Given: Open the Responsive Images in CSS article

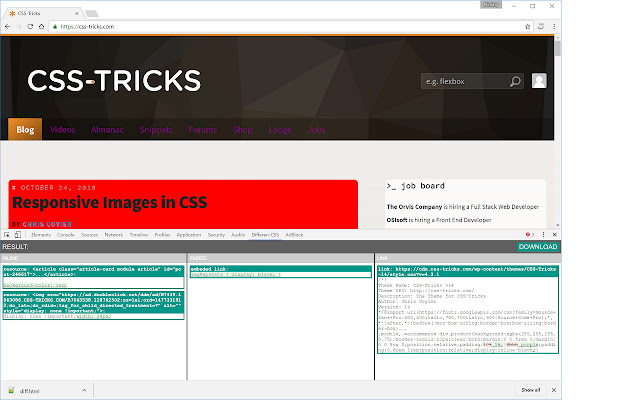Looking at the screenshot, I should click(109, 202).
